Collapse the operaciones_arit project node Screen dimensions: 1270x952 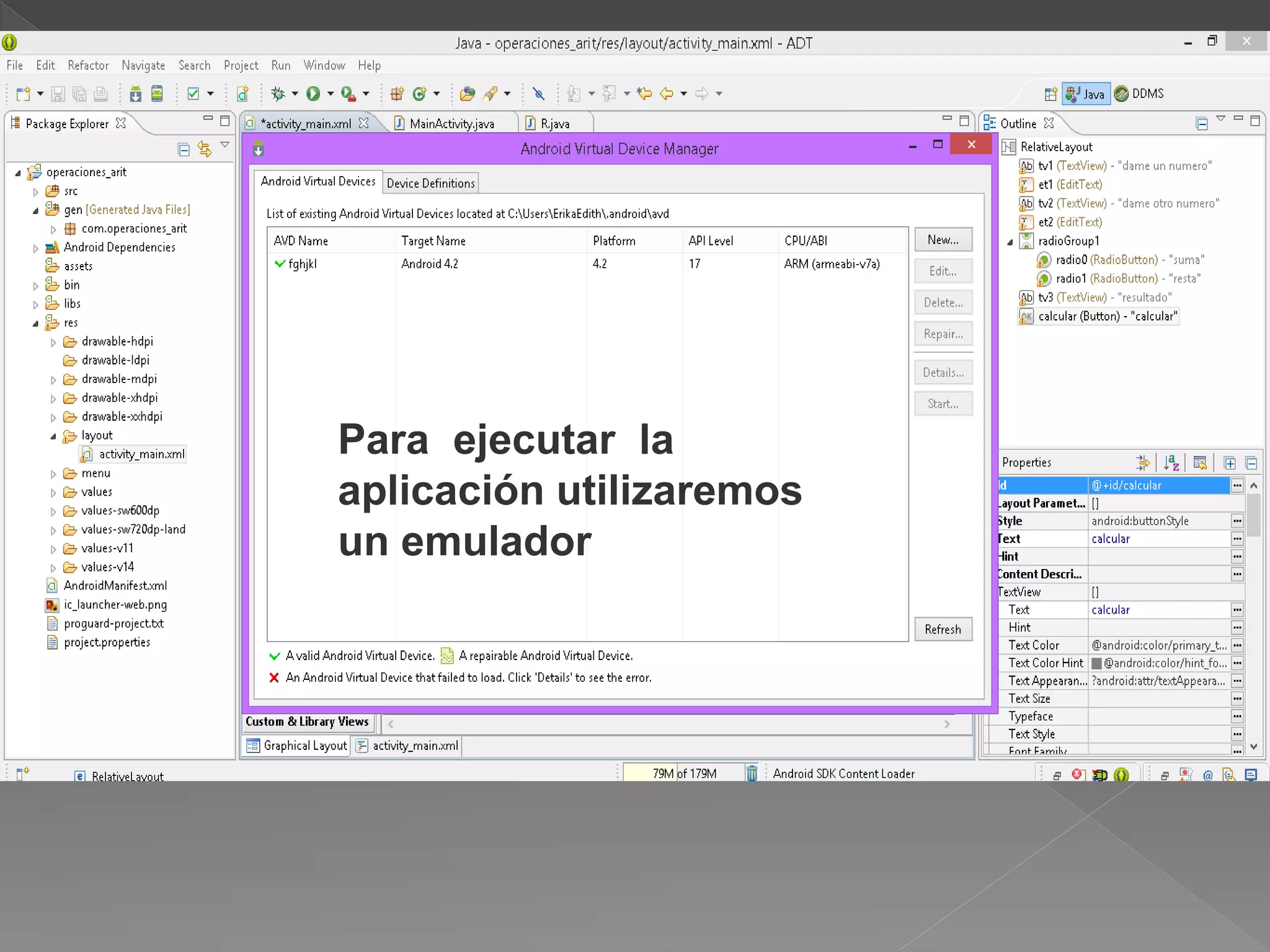pyautogui.click(x=18, y=173)
